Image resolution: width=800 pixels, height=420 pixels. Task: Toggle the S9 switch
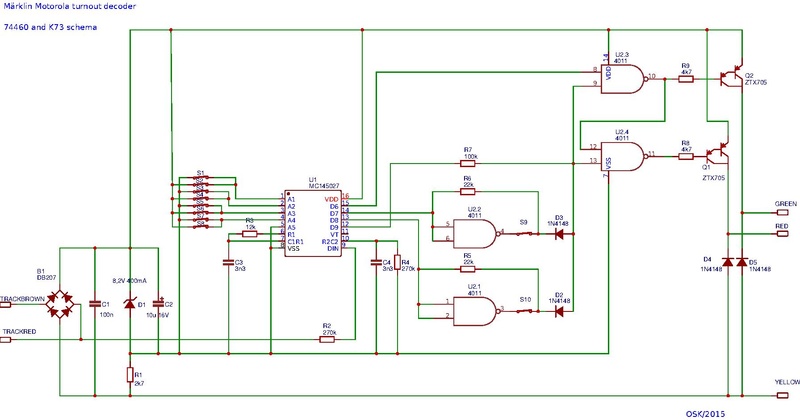coord(523,233)
